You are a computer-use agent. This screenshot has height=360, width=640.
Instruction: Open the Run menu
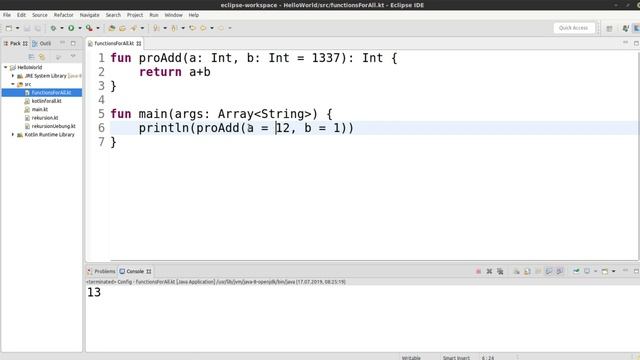tap(154, 15)
